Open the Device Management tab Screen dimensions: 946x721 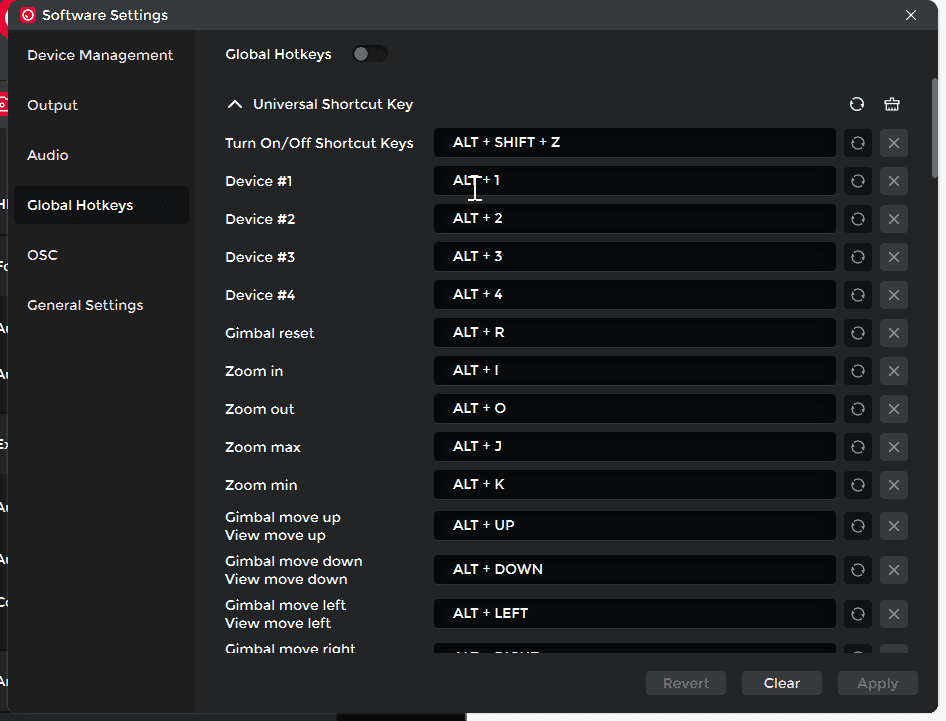coord(100,55)
